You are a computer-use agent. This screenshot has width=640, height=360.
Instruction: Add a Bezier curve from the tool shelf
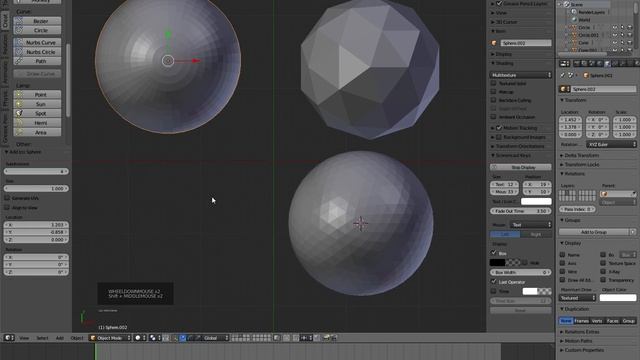coord(37,21)
